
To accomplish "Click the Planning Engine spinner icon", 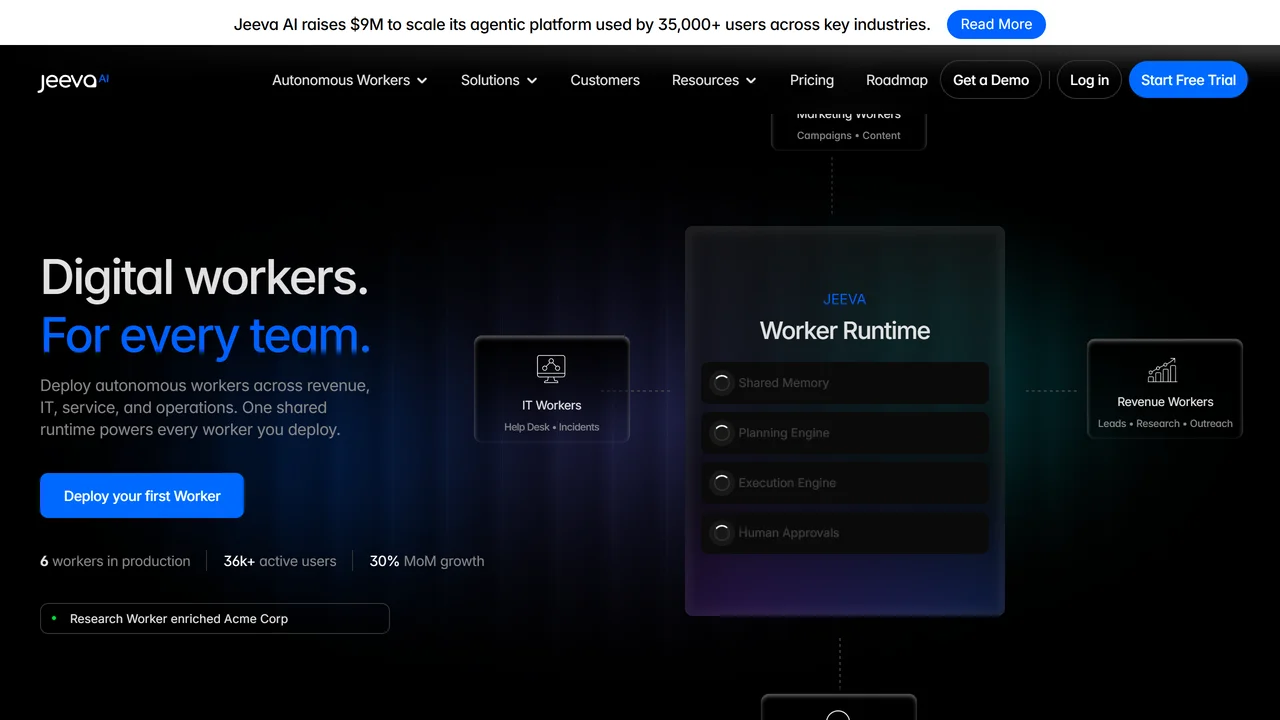I will (x=721, y=433).
